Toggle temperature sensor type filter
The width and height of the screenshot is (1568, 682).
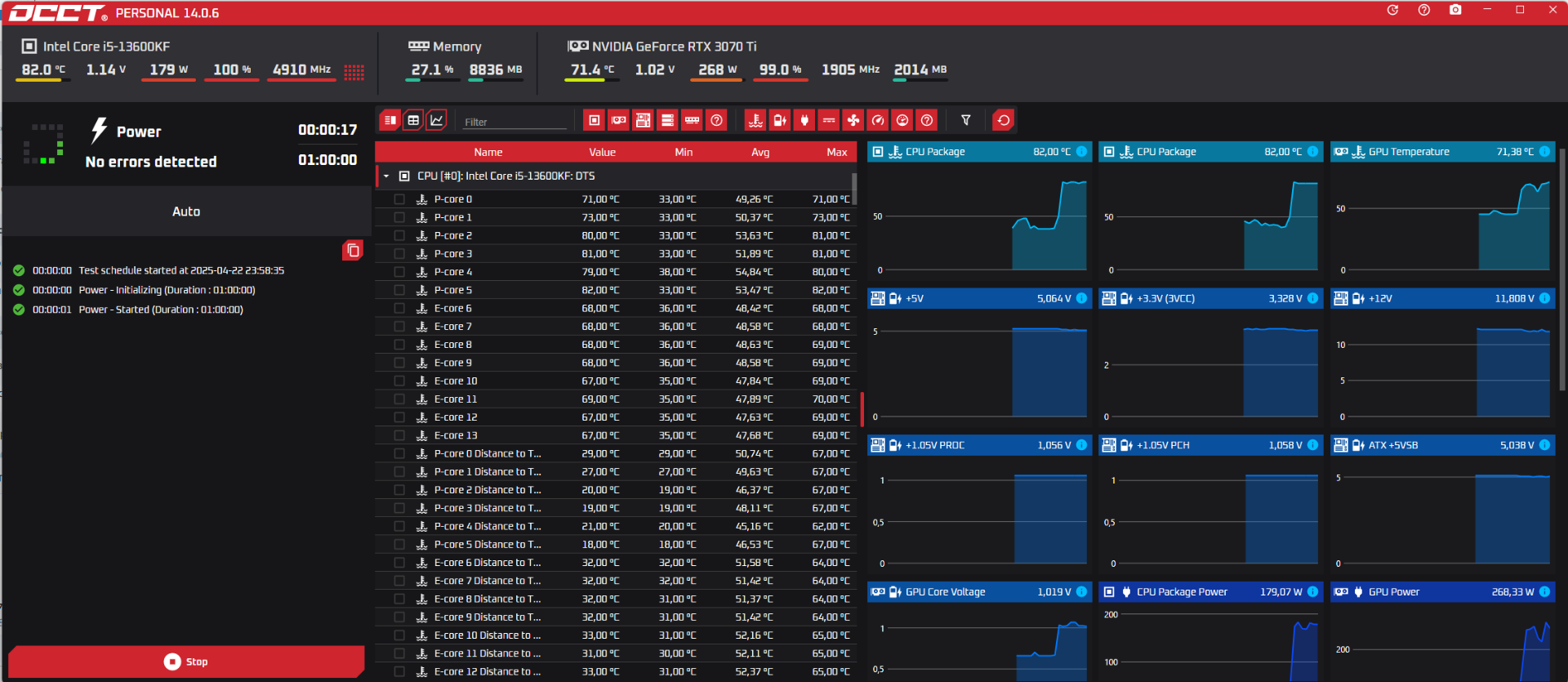pos(755,121)
